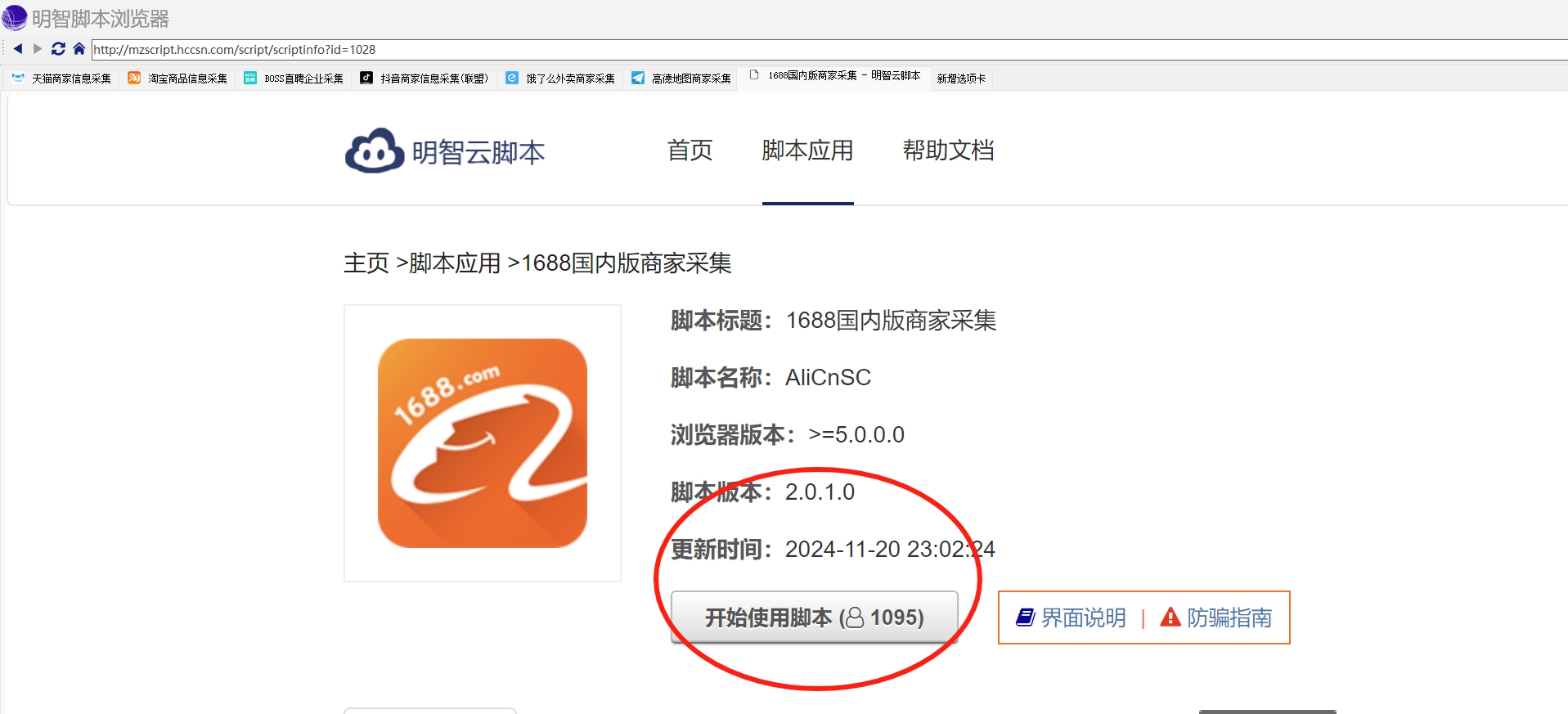Click the 1688.com script thumbnail image
The height and width of the screenshot is (714, 1568).
click(483, 443)
